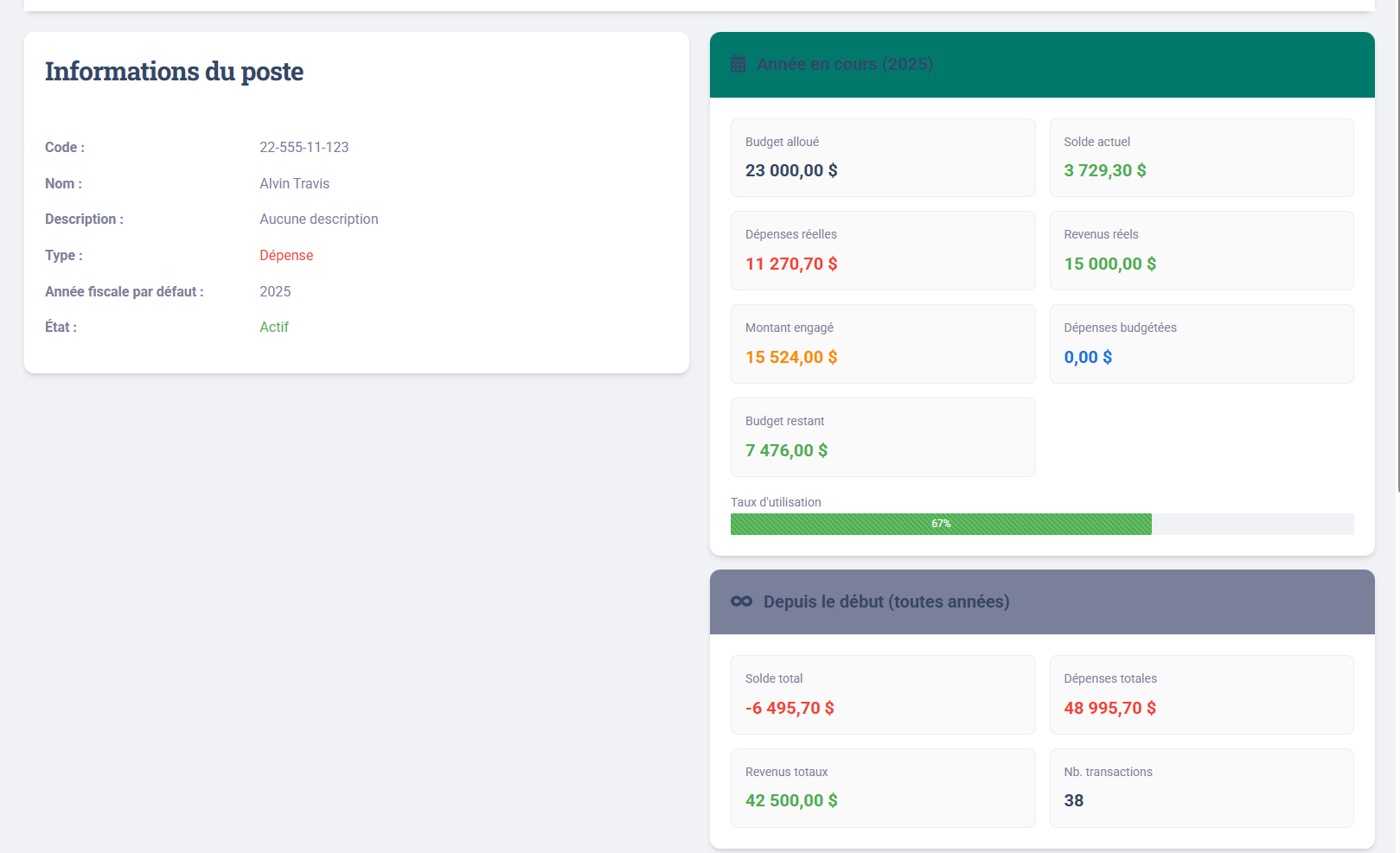Click the Revenus réels value 15 000,00 $
The width and height of the screenshot is (1400, 853).
tap(1109, 264)
